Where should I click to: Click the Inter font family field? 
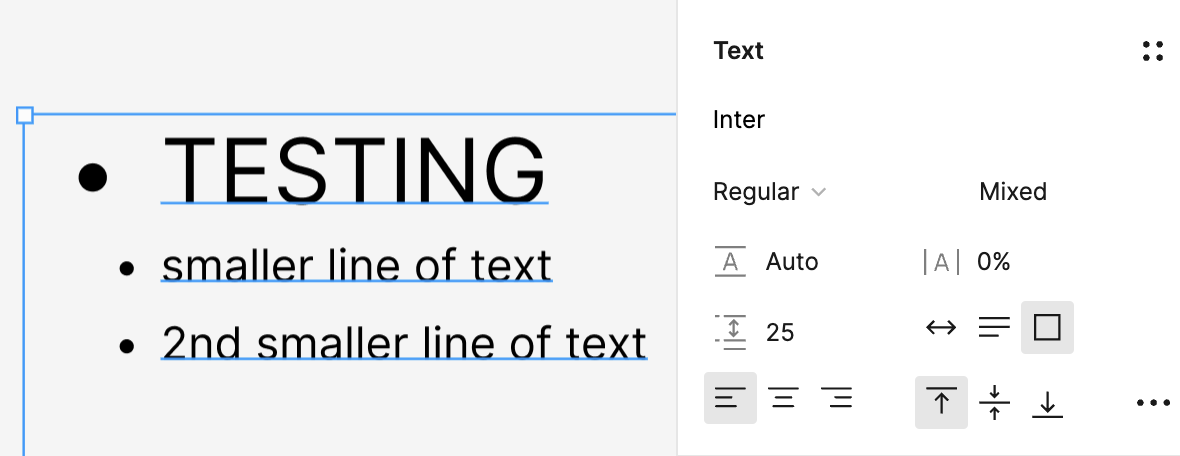[739, 120]
